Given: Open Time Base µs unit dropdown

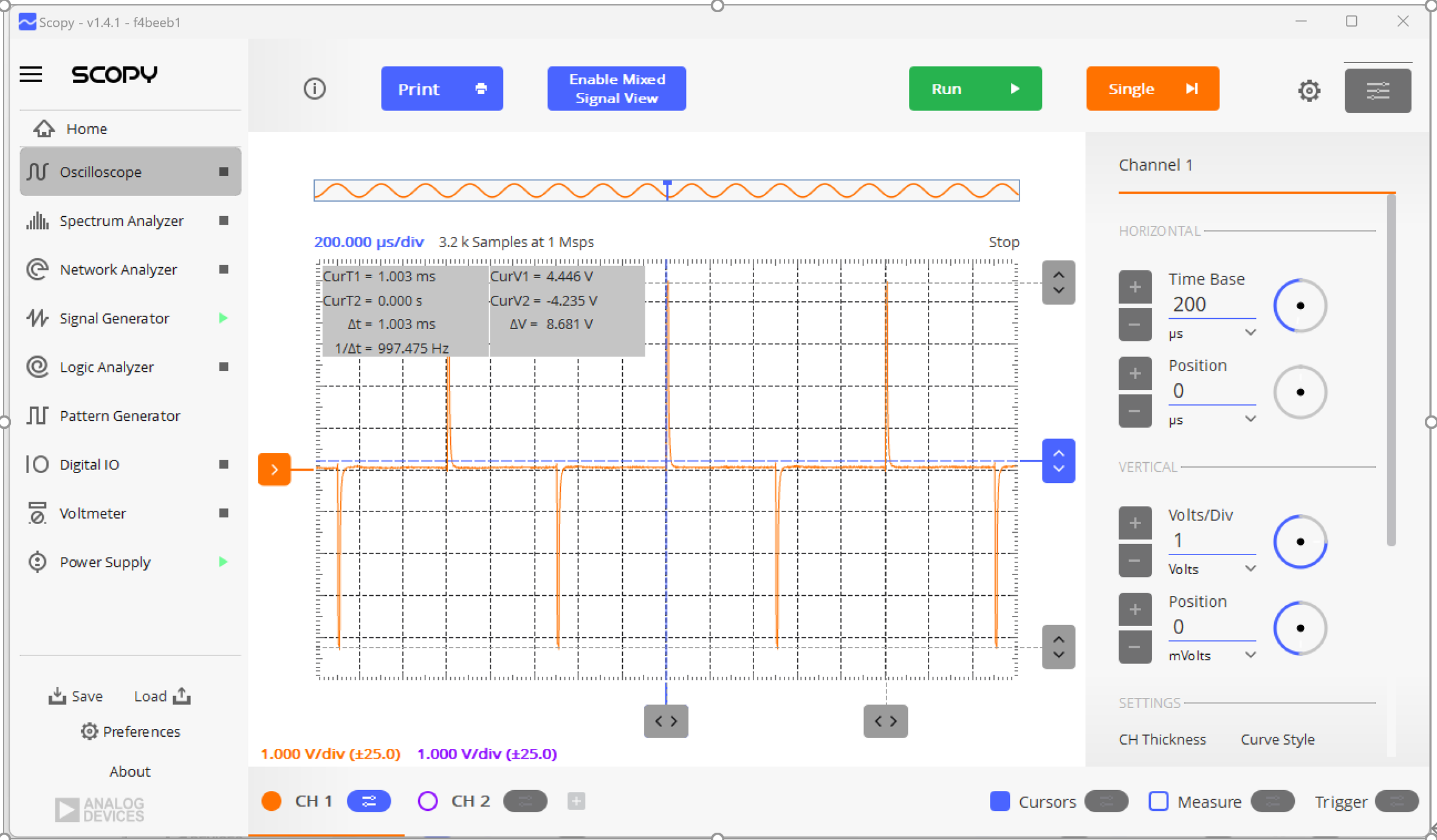Looking at the screenshot, I should [1212, 333].
